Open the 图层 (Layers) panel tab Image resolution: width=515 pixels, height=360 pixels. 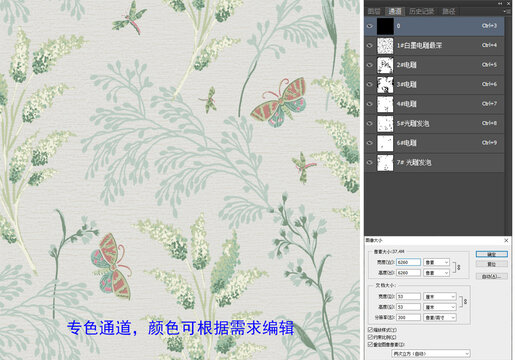[x=374, y=12]
